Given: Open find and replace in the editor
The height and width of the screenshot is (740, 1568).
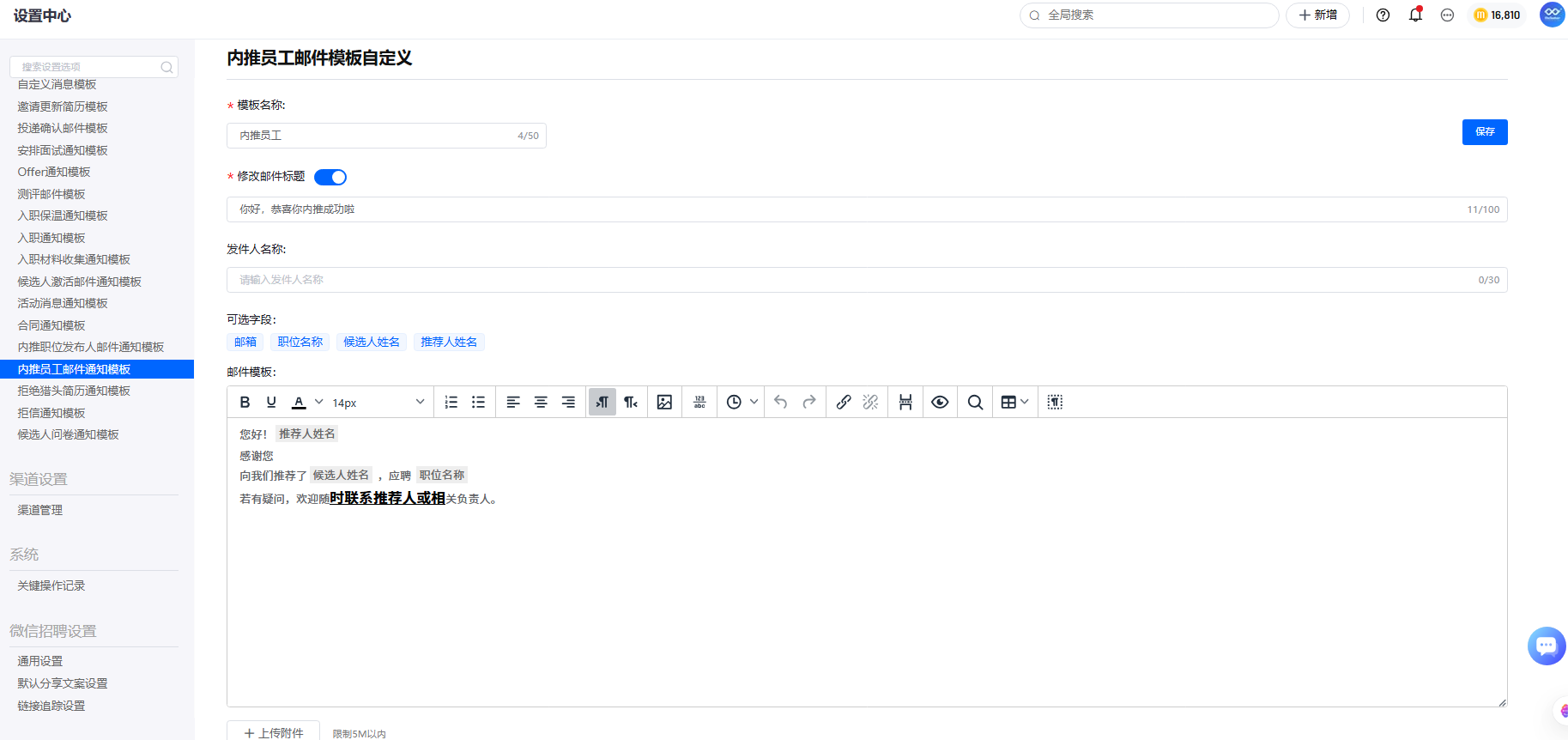Looking at the screenshot, I should click(x=975, y=402).
